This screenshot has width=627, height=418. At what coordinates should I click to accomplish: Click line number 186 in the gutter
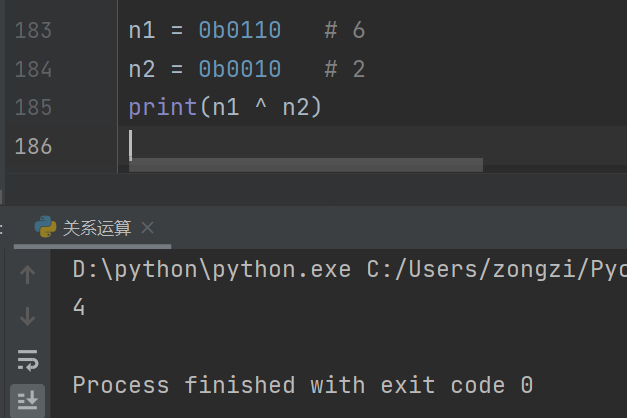coord(33,146)
